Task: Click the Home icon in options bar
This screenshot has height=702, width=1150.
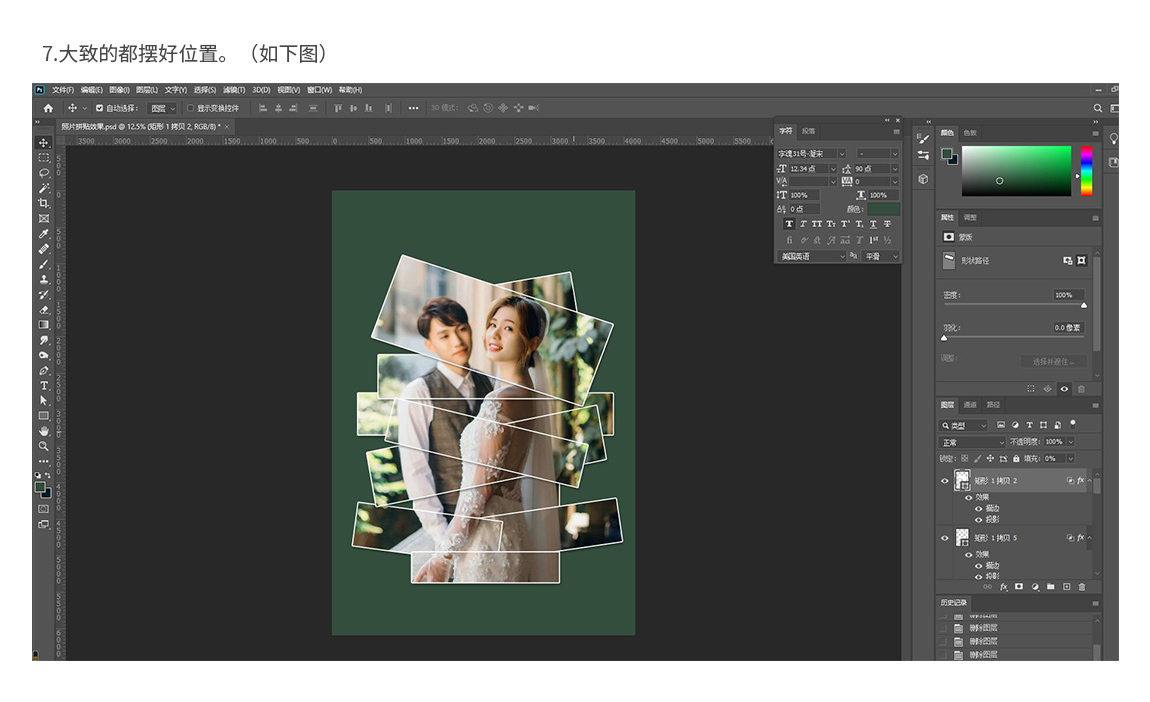Action: click(48, 108)
